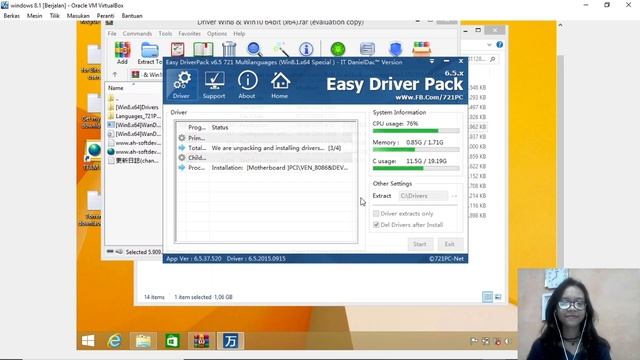
Task: Select the Proc... Installation row
Action: [265, 168]
